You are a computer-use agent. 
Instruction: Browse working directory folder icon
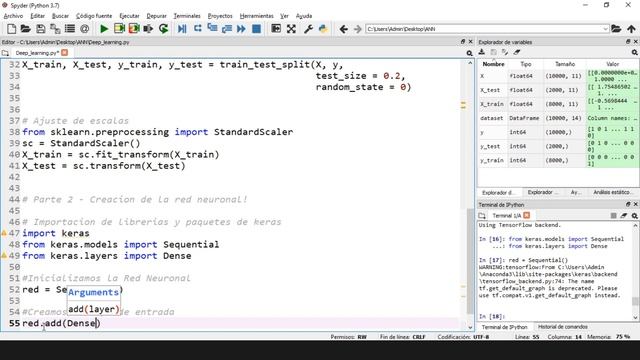pyautogui.click(x=616, y=29)
